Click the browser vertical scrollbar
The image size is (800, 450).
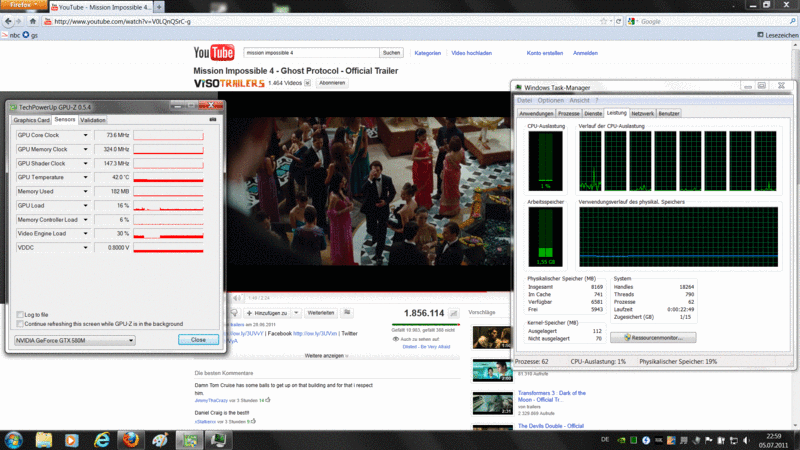(795, 235)
